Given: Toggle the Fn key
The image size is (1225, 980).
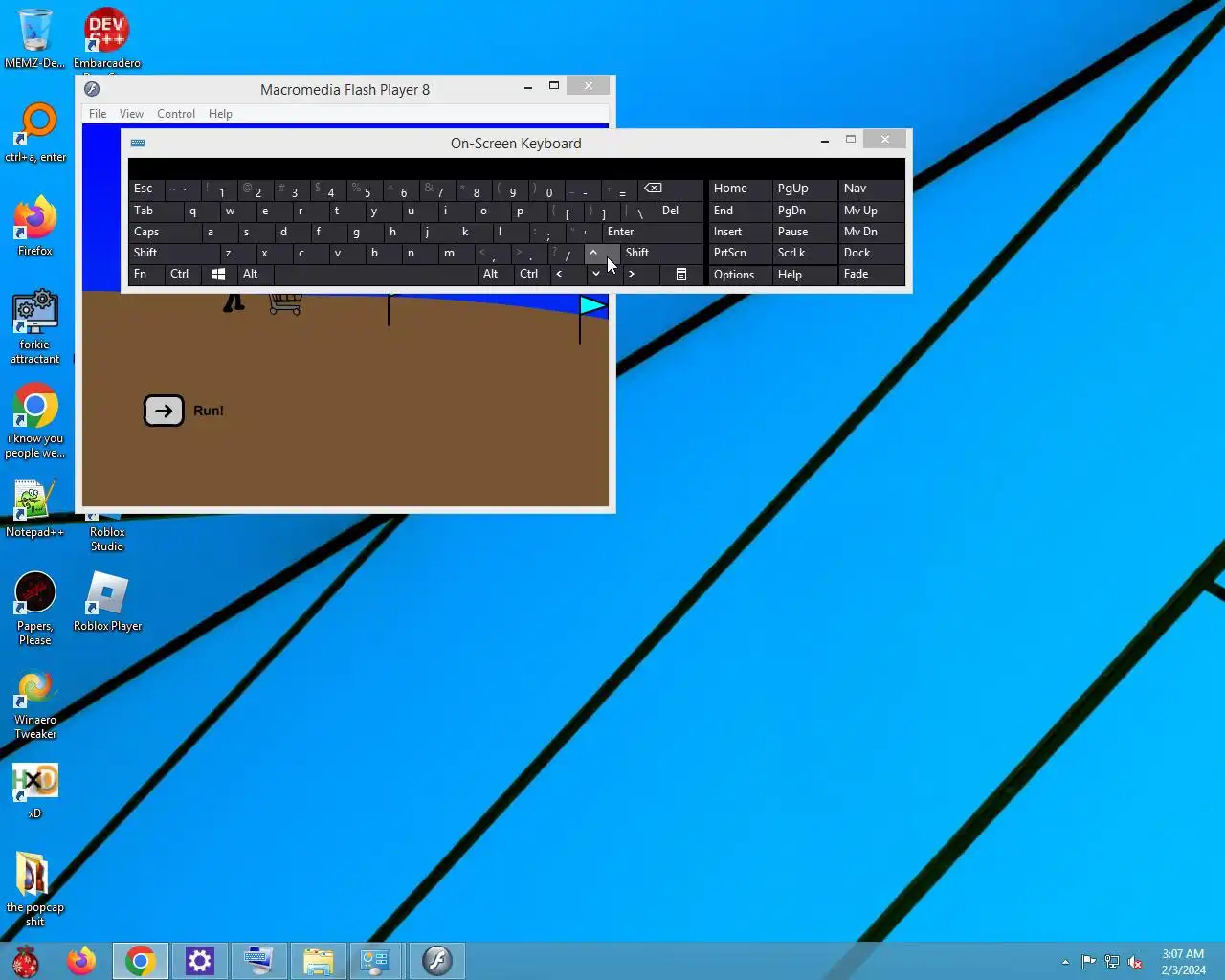Looking at the screenshot, I should coord(146,275).
